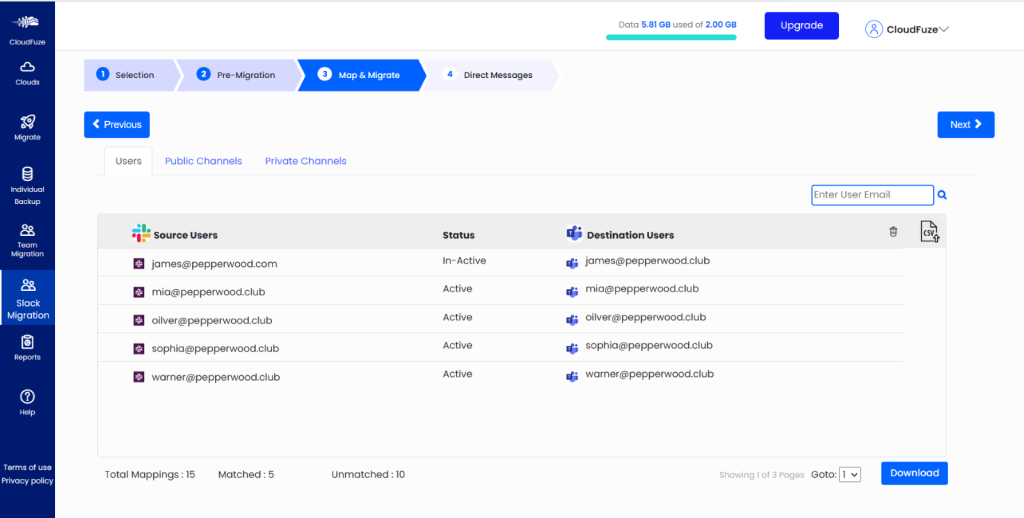Select Slack Migration in sidebar
Screen dimensions: 1024x518
[27, 298]
